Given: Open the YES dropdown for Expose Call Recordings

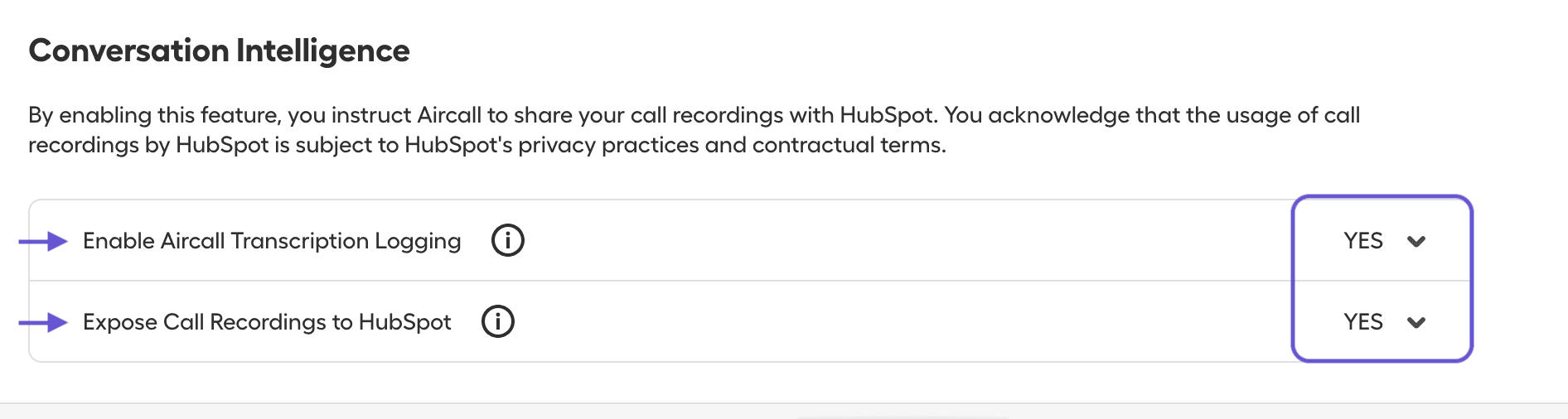Looking at the screenshot, I should pos(1382,321).
